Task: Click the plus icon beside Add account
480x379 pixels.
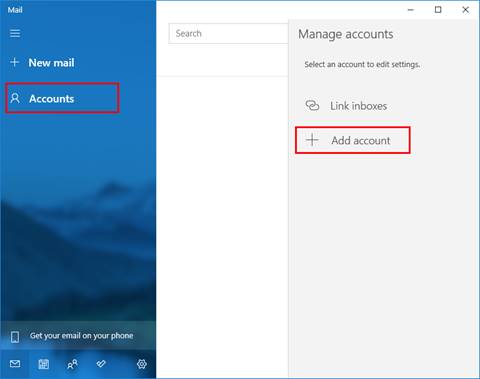Action: pyautogui.click(x=312, y=140)
